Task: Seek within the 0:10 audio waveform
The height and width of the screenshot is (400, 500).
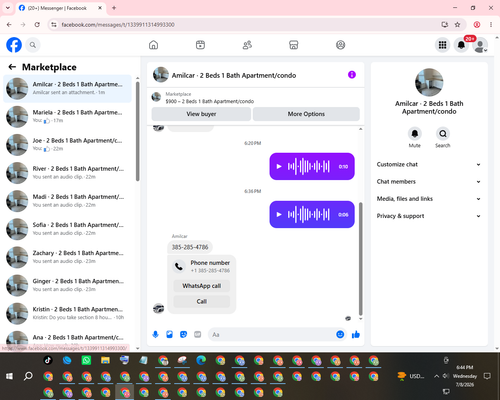Action: pos(309,166)
